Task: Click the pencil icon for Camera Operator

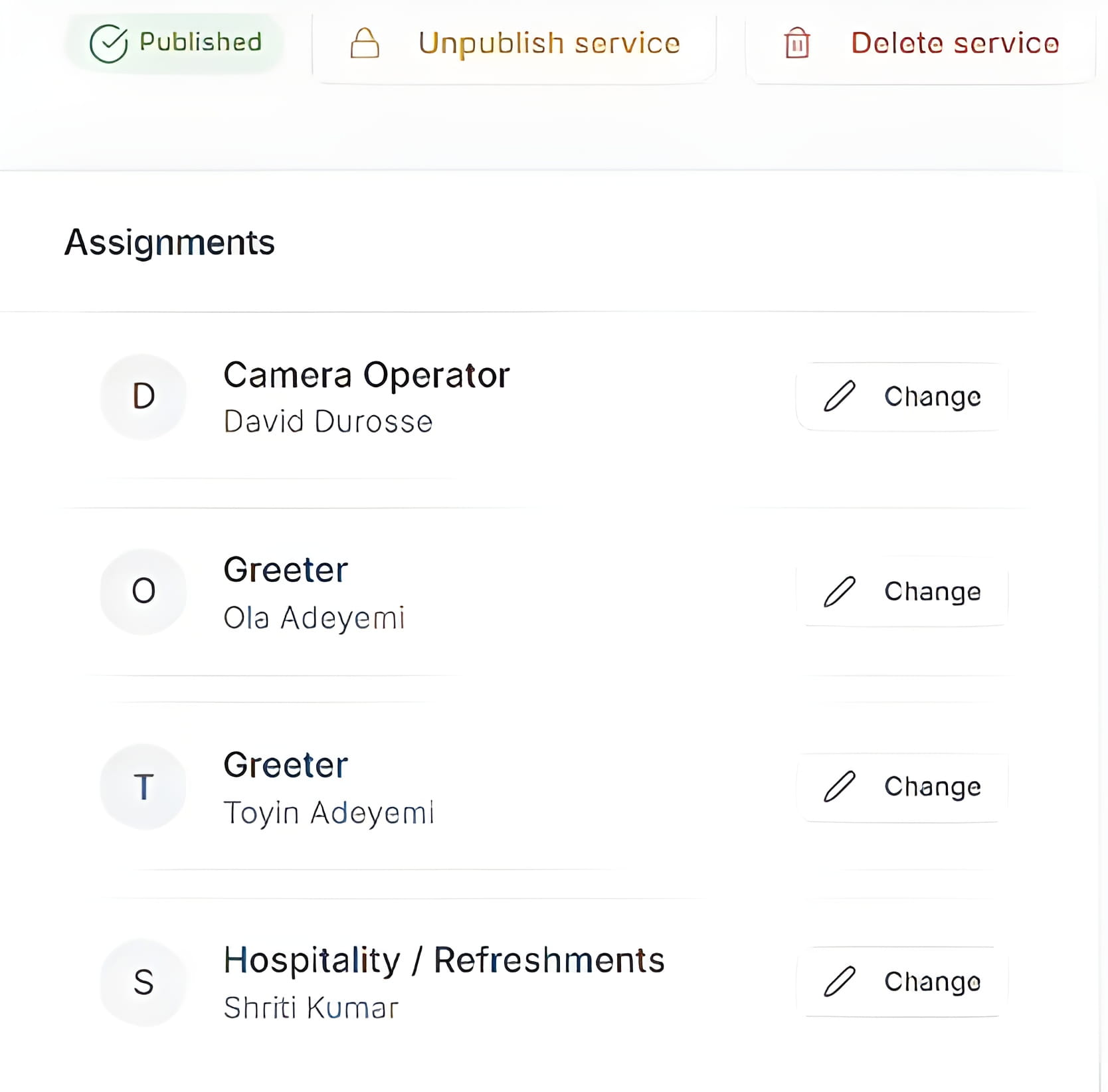Action: (x=840, y=397)
